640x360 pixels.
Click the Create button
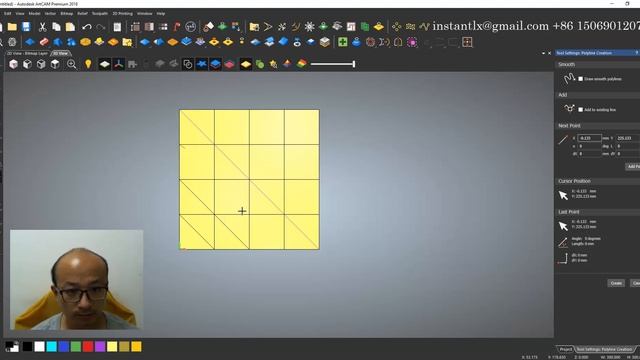[616, 283]
